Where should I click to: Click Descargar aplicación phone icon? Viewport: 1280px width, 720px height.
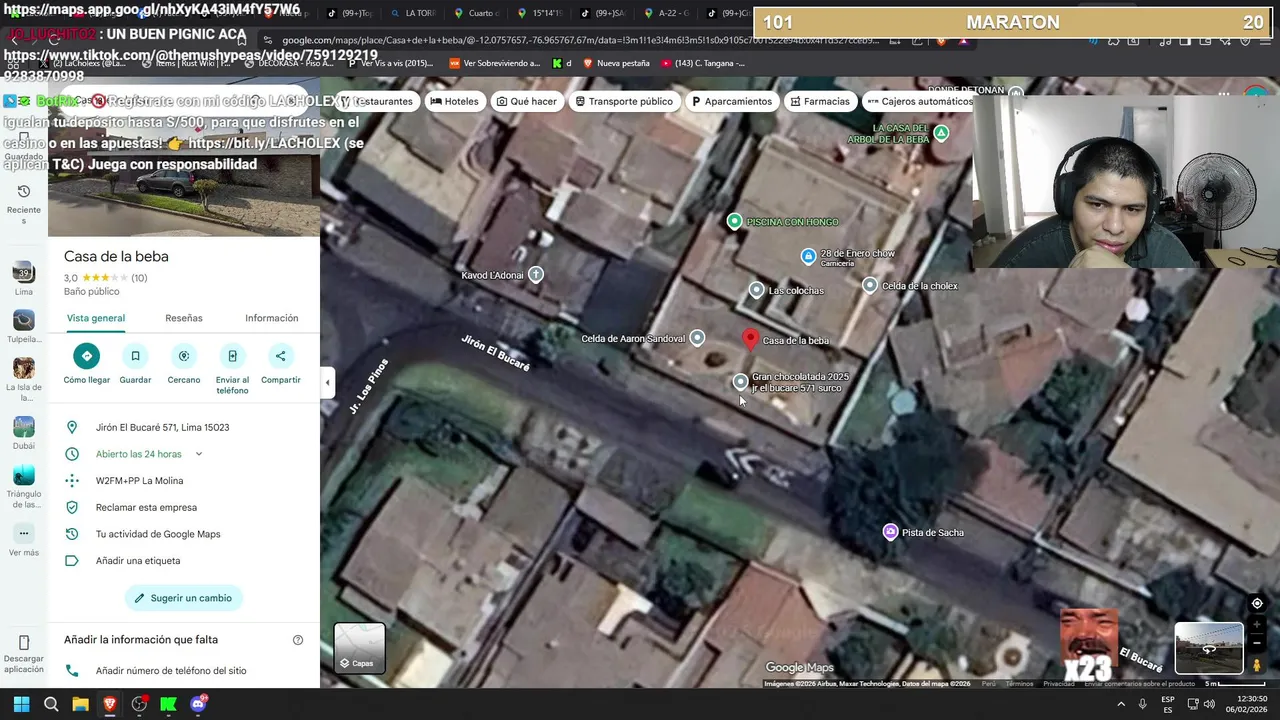pyautogui.click(x=24, y=642)
